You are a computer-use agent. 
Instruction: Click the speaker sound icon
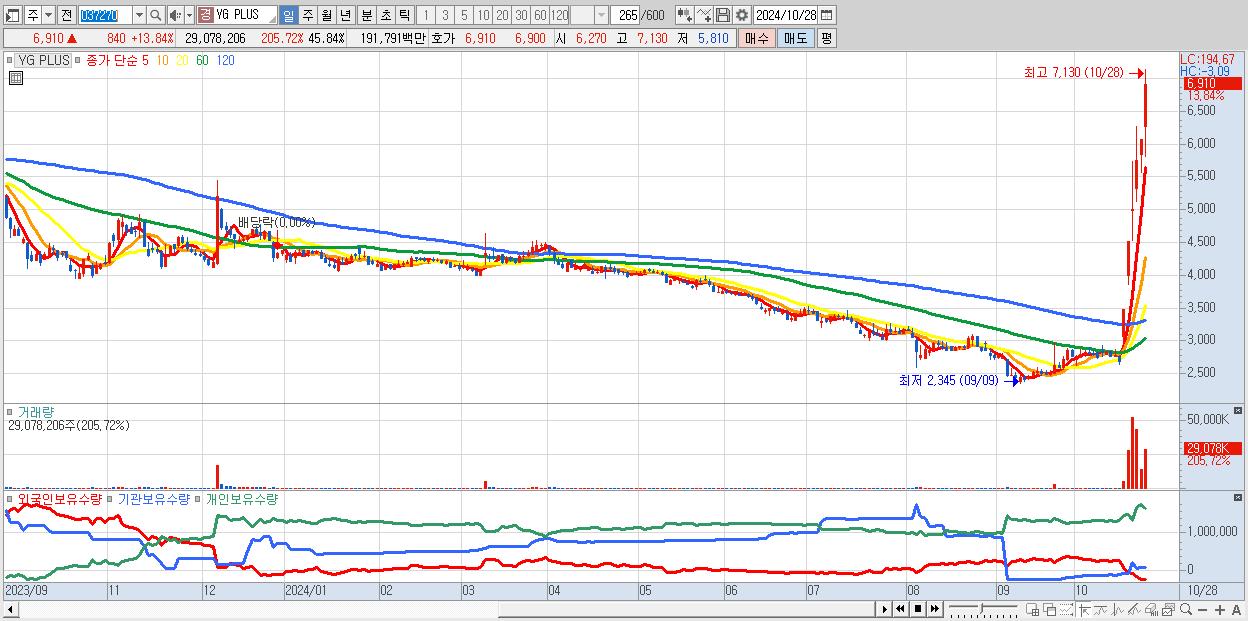[175, 15]
